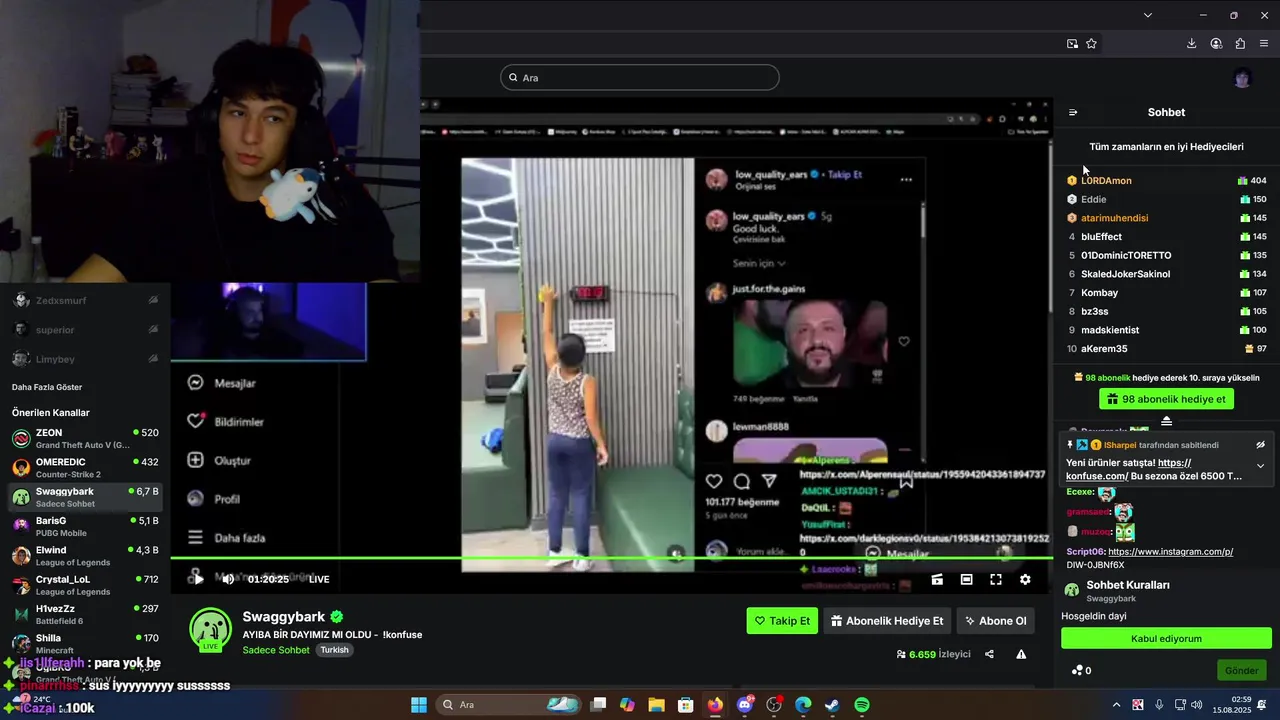Show hidden system tray icons
Image resolution: width=1280 pixels, height=720 pixels.
[x=1116, y=705]
